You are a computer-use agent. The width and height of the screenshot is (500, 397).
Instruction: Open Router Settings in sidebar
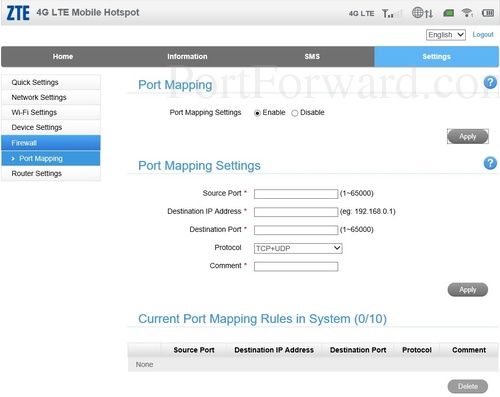point(51,173)
